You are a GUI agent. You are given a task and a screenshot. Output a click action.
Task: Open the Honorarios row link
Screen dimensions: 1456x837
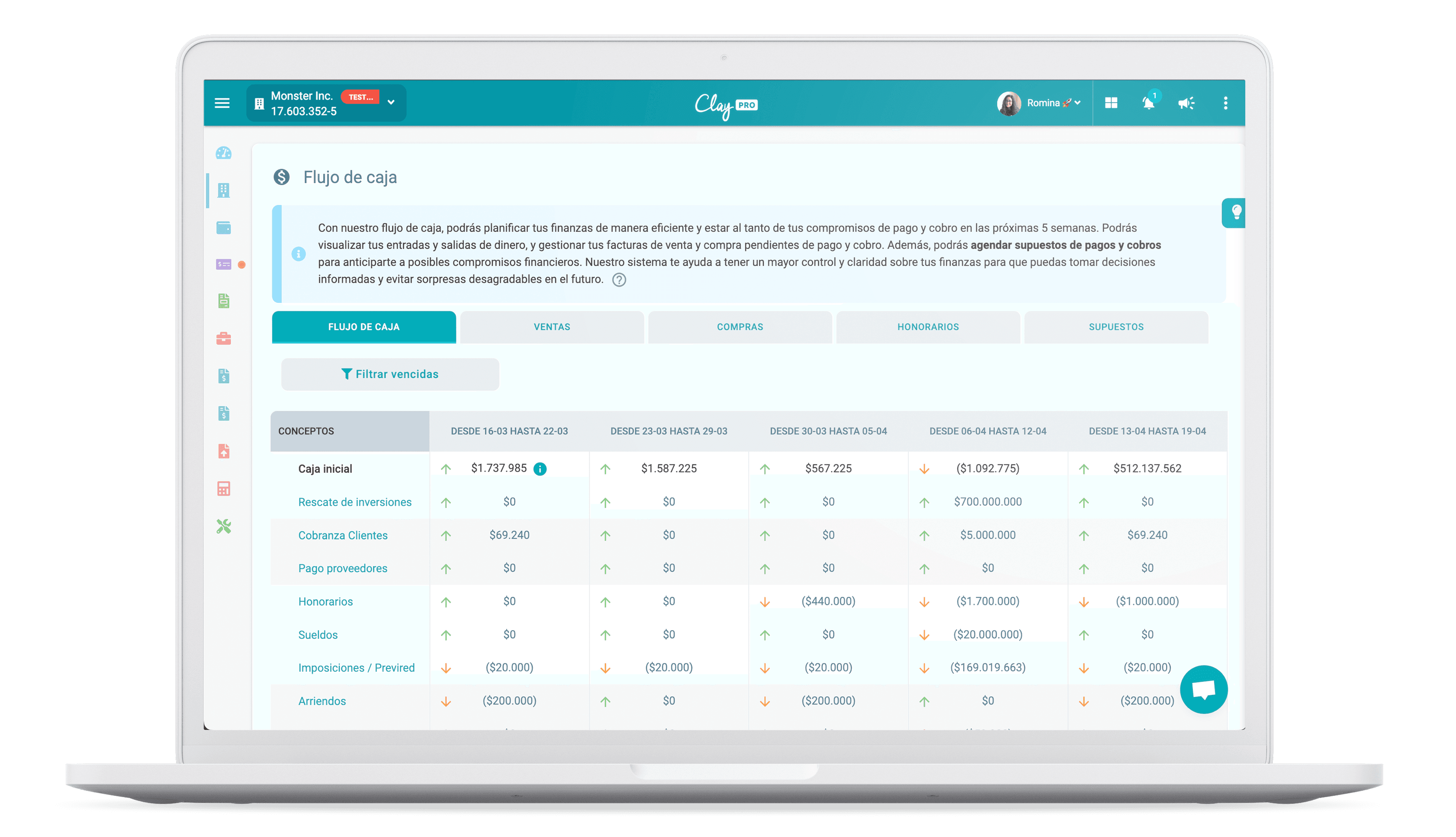325,602
